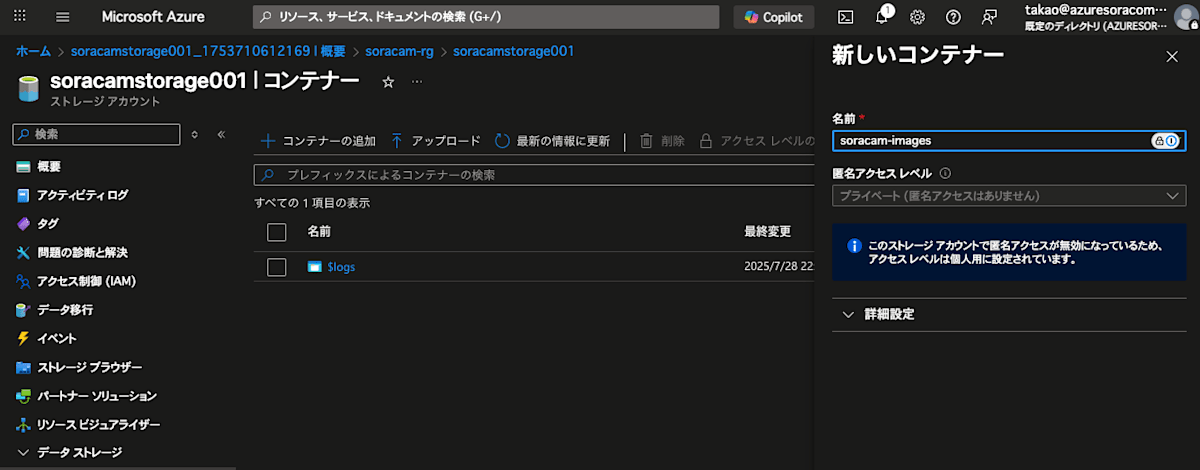The width and height of the screenshot is (1200, 470).
Task: Open soracamstorage001_1753710612169 概要 breadcrumb
Action: 208,51
